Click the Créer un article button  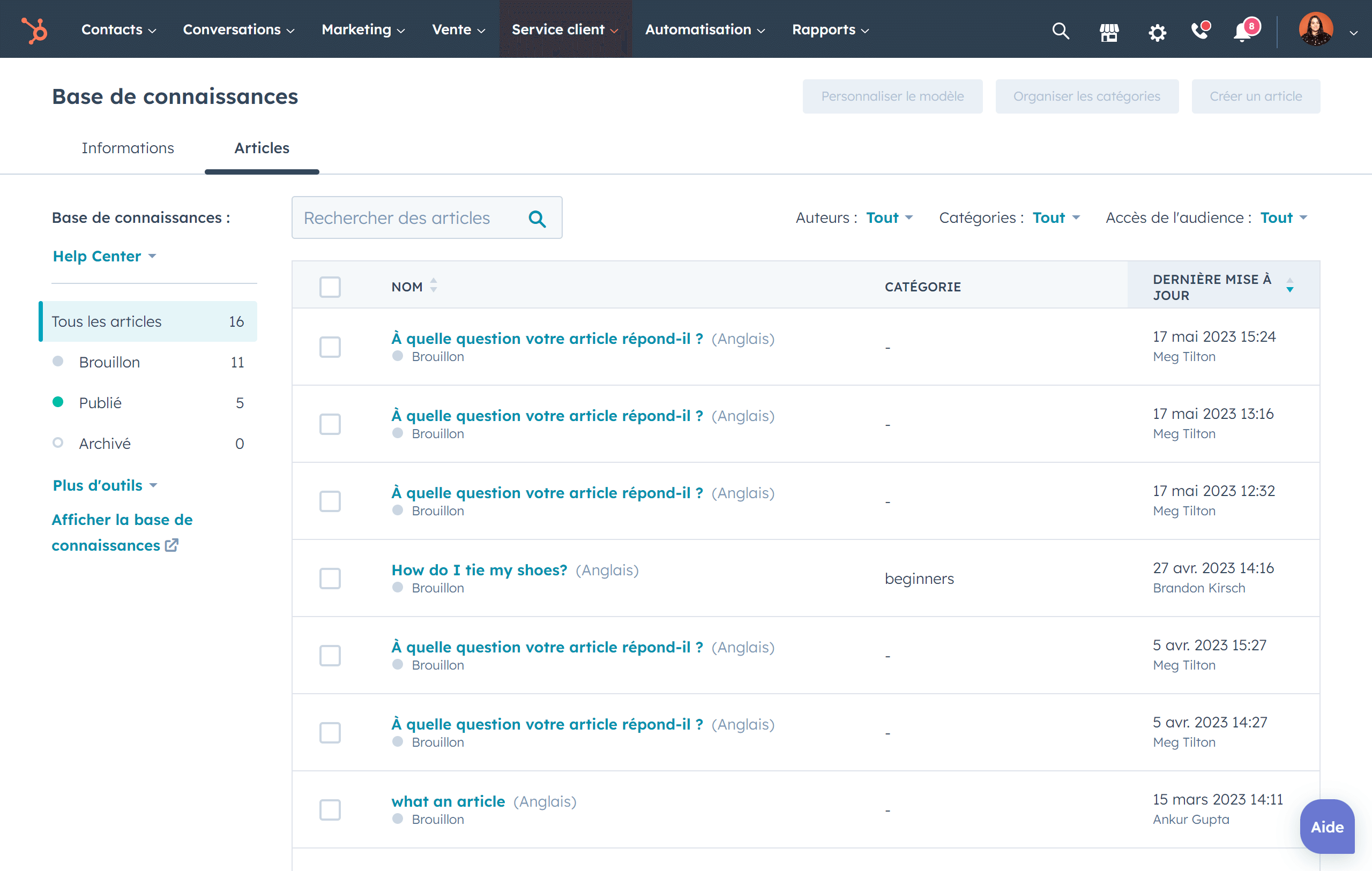coord(1255,96)
